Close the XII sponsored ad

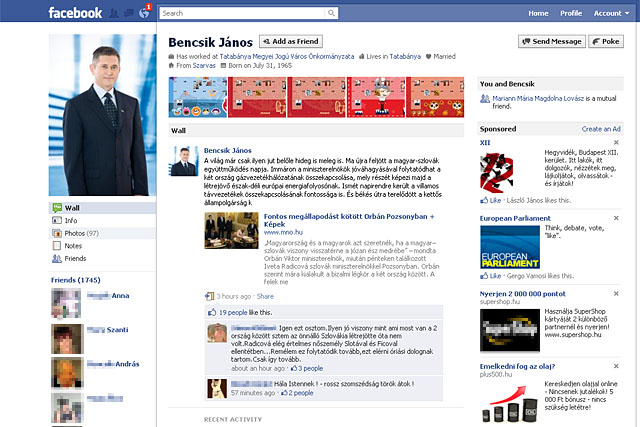click(616, 142)
